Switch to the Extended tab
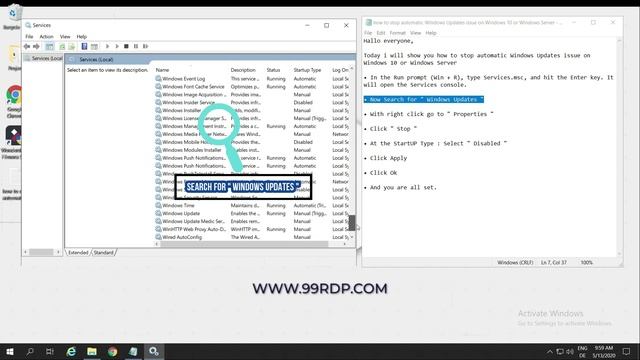The width and height of the screenshot is (640, 360). (78, 253)
